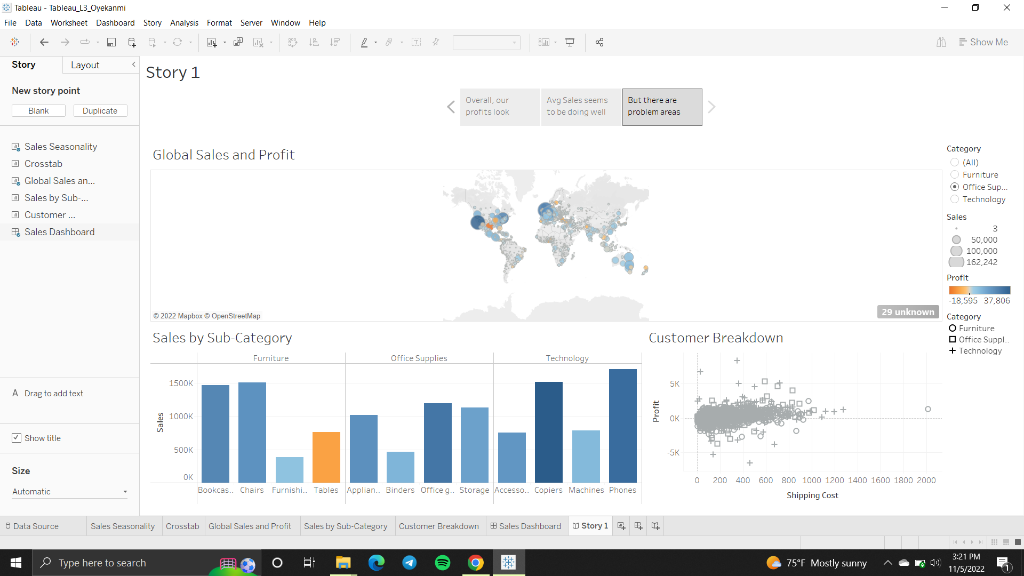
Task: Click the Blank story point button
Action: click(39, 111)
